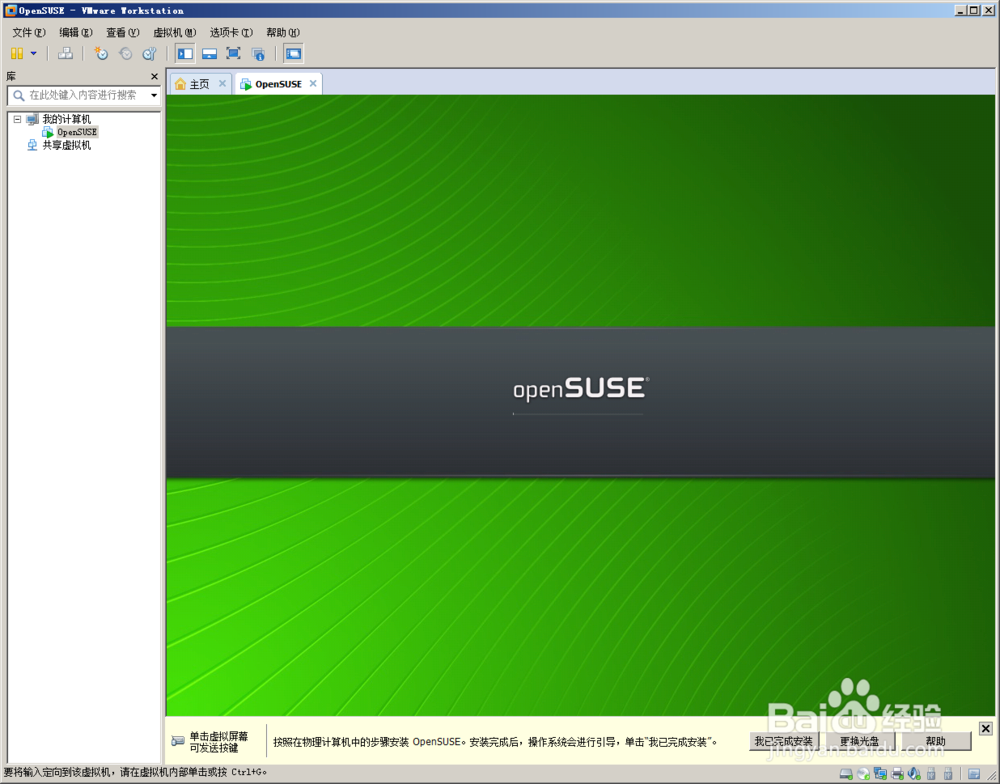Toggle the console view toolbar icon
The width and height of the screenshot is (1000, 784).
[293, 54]
